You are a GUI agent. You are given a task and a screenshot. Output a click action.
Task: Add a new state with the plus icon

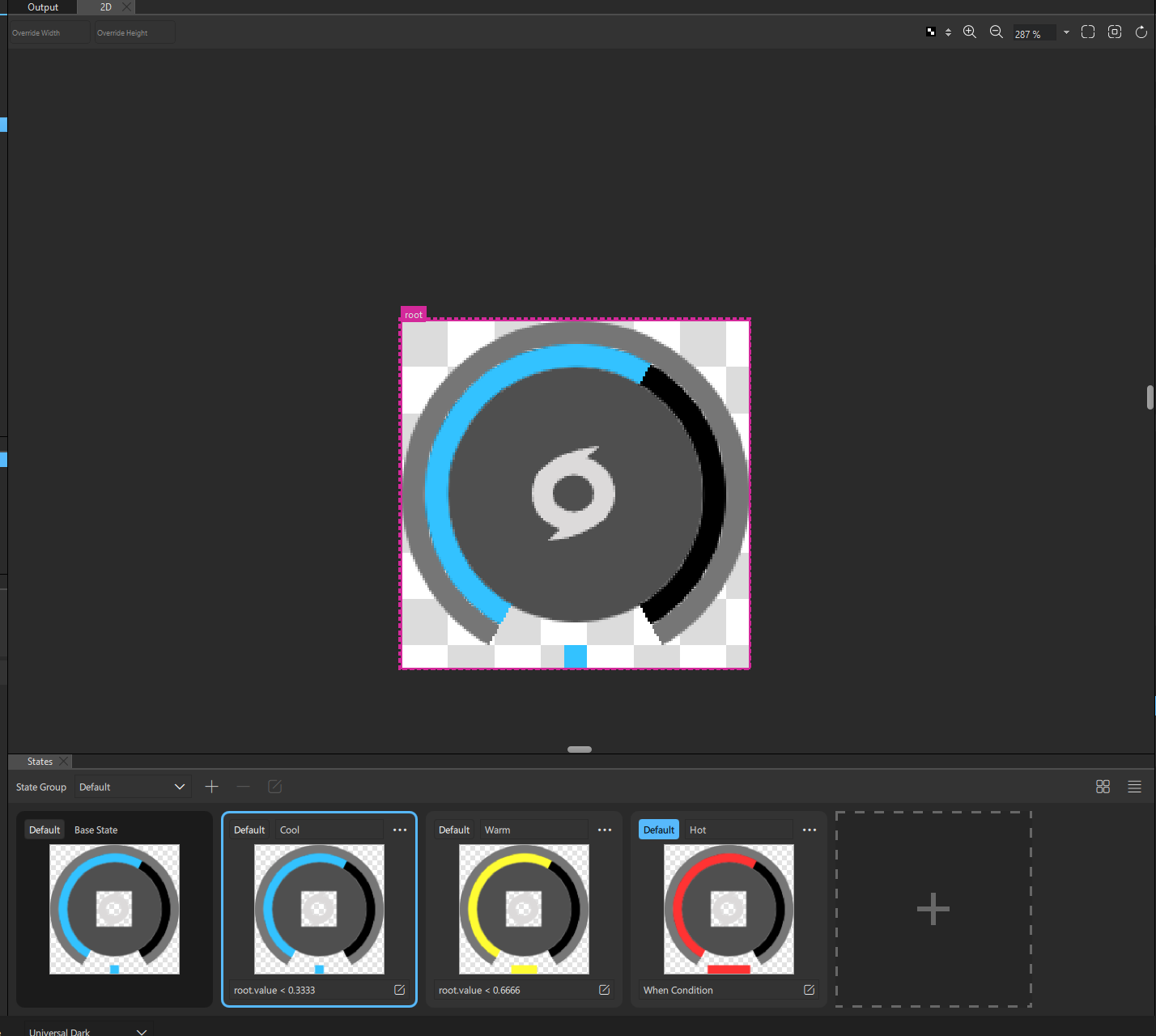click(x=212, y=787)
